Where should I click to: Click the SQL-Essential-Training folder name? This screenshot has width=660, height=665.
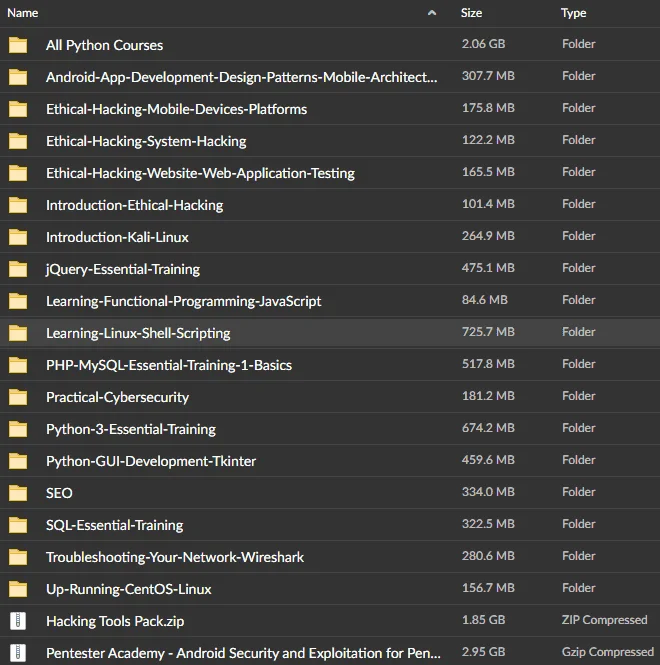point(115,525)
